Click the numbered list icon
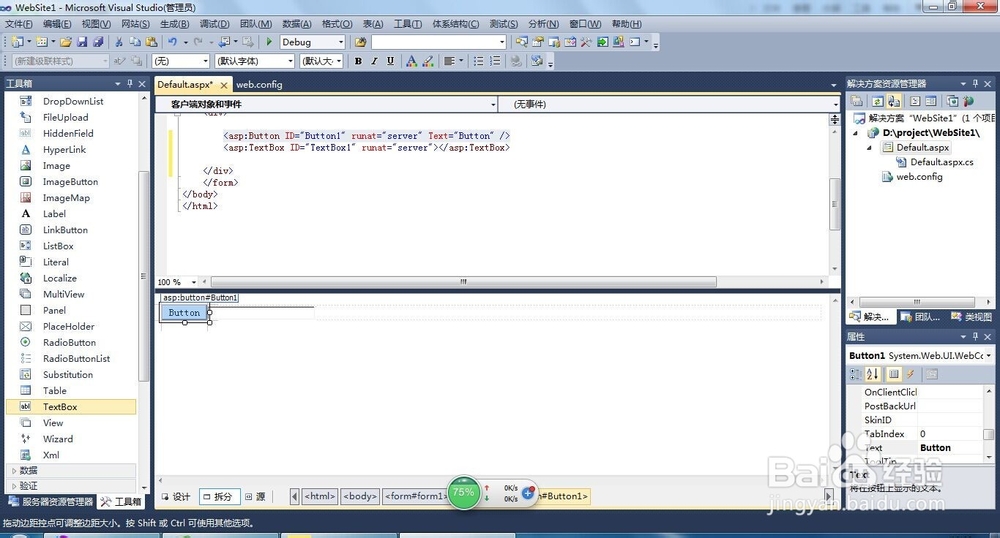1000x538 pixels. point(495,61)
